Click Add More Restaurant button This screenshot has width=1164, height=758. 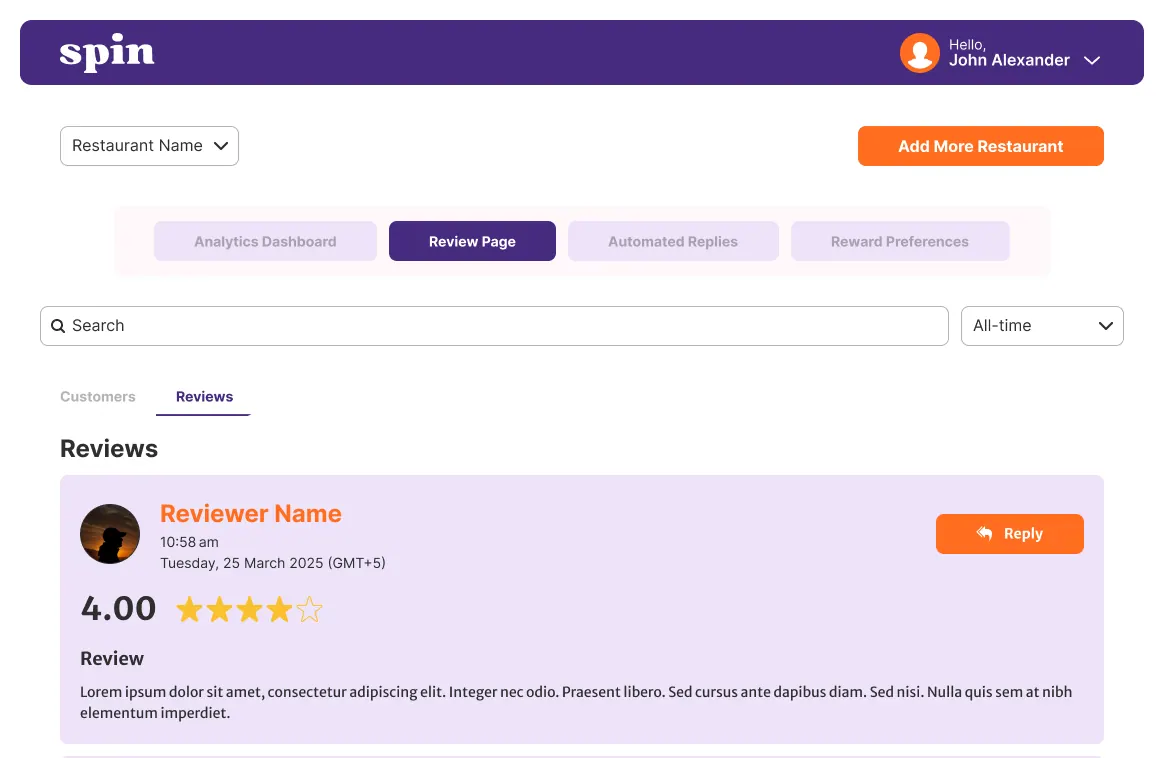981,146
